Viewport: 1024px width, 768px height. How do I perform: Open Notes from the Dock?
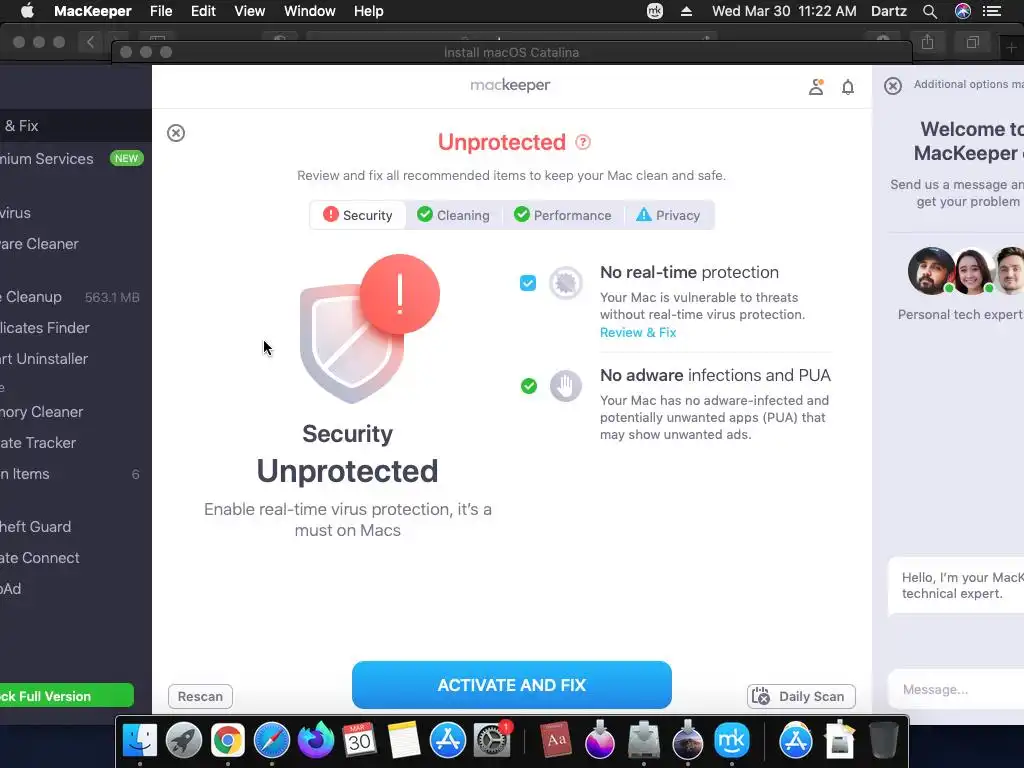click(404, 740)
